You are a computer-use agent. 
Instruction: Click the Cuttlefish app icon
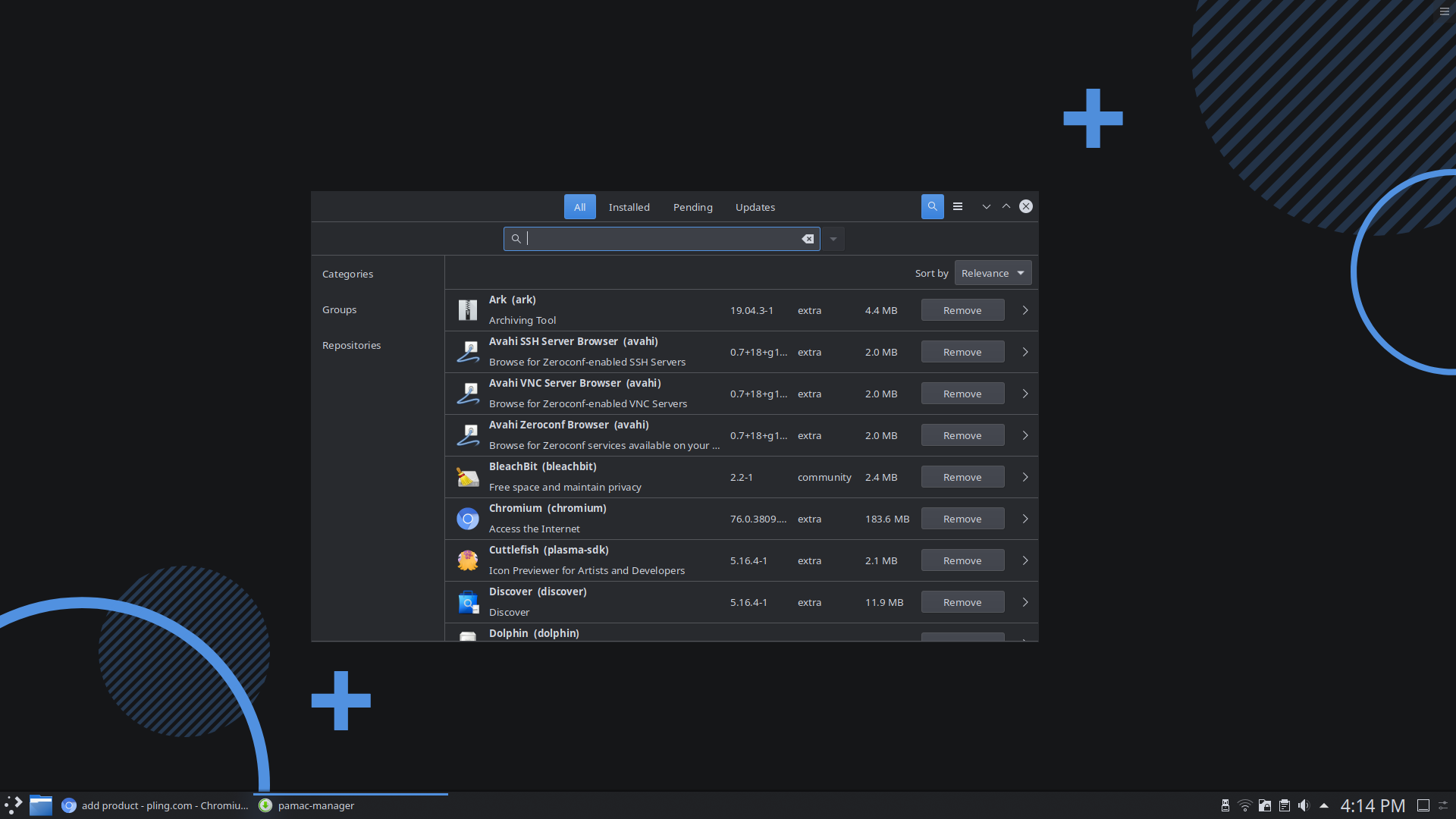(x=468, y=560)
